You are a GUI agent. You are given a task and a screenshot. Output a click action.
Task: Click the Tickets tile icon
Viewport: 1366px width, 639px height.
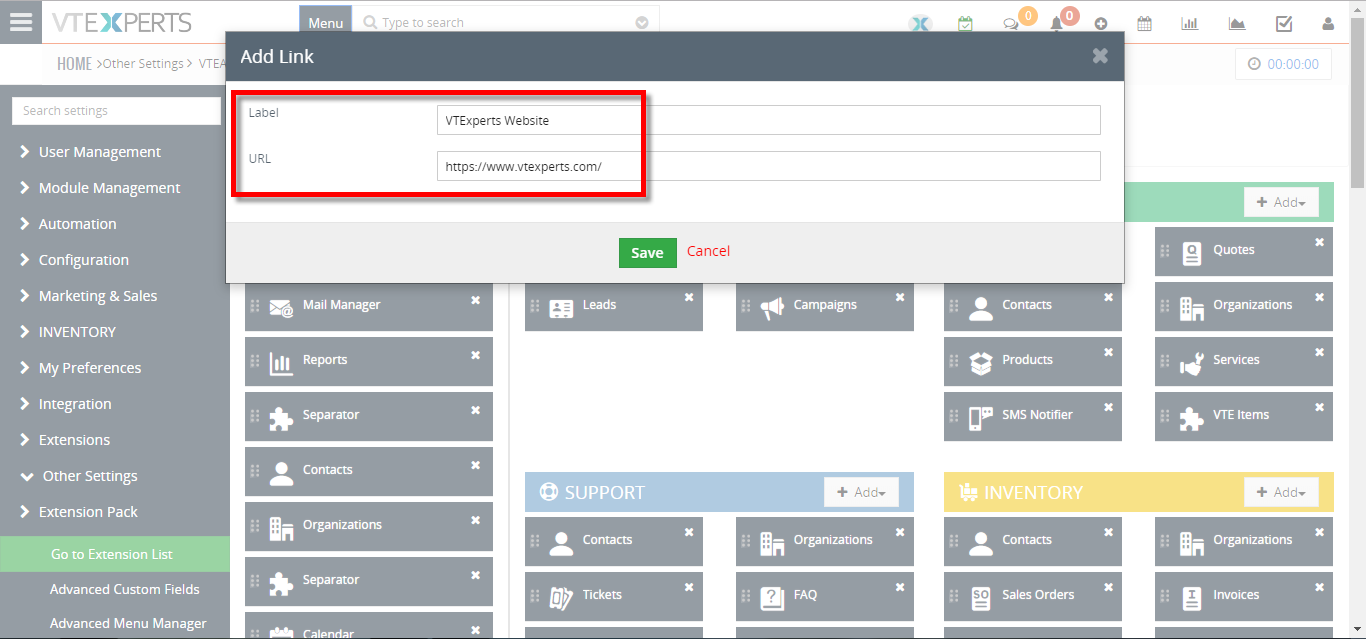click(x=561, y=596)
